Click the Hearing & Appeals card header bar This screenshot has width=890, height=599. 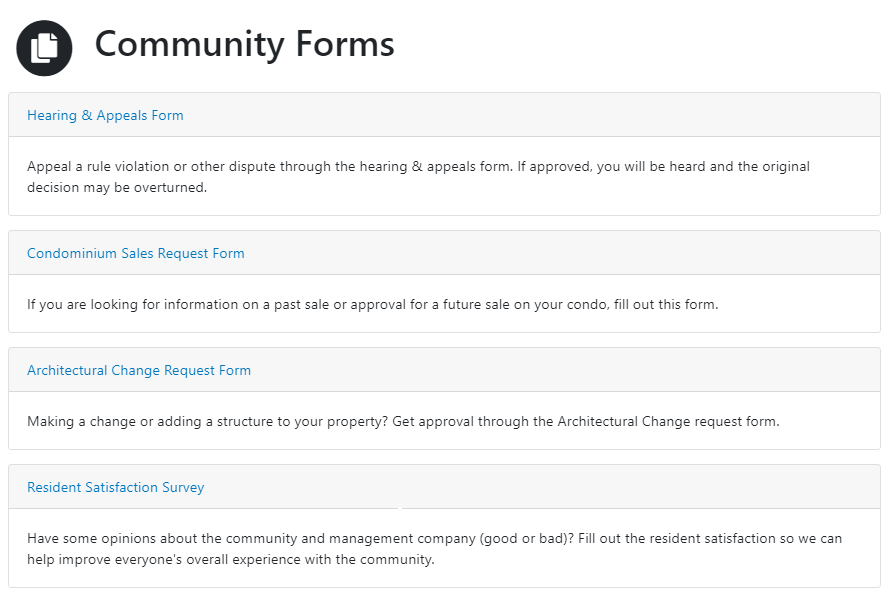pyautogui.click(x=444, y=115)
